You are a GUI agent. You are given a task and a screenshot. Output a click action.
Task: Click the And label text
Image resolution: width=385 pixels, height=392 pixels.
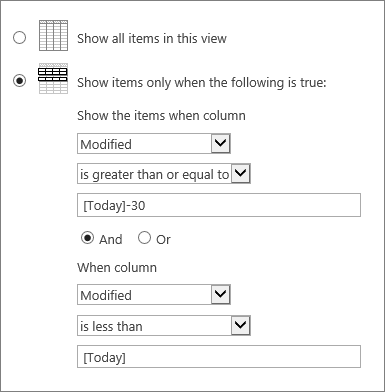111,239
